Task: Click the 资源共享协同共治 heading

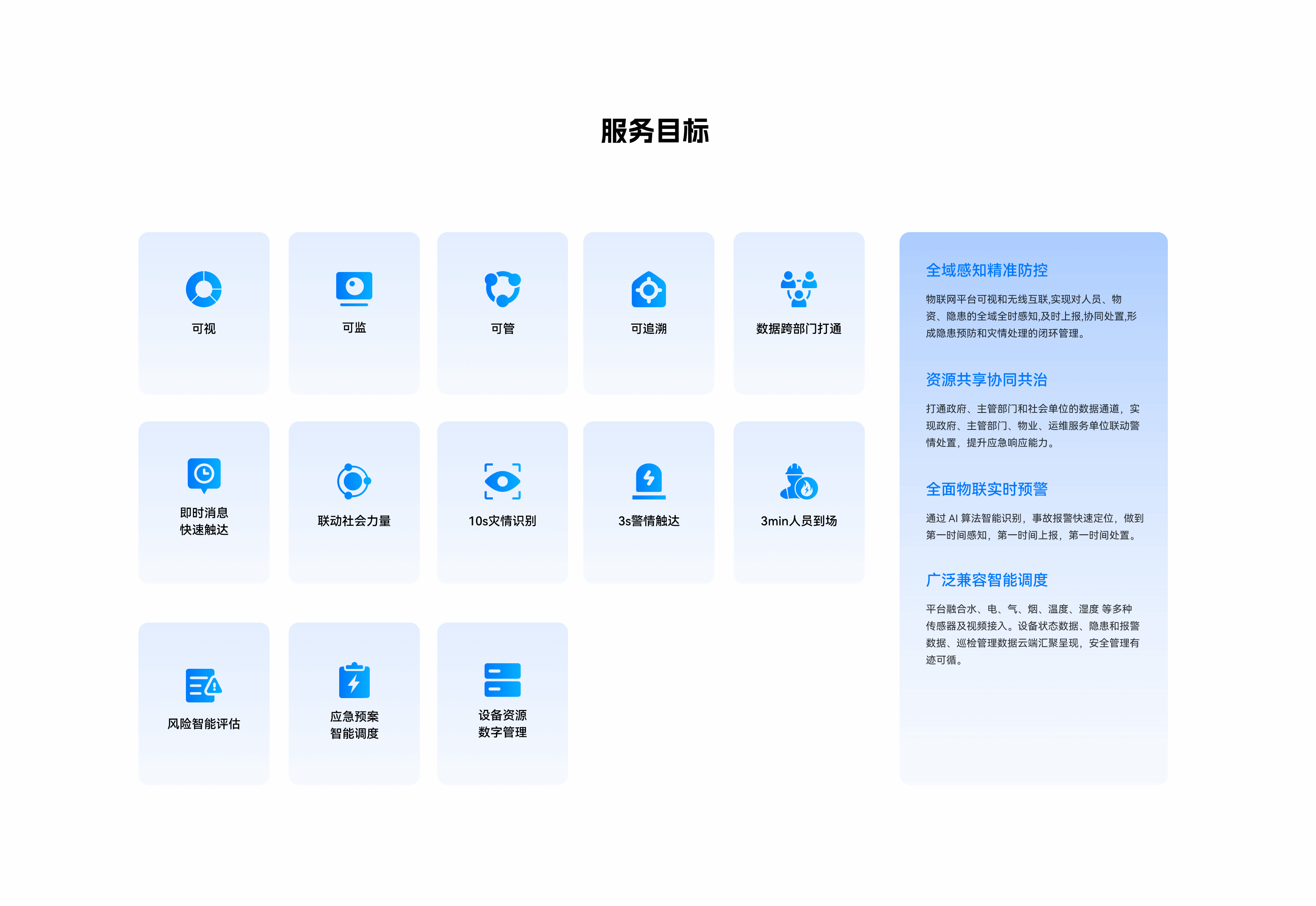Action: tap(987, 380)
